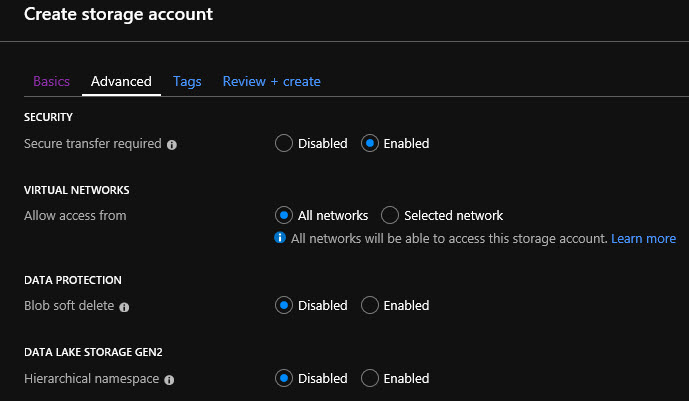The image size is (689, 401).
Task: Select All networks access option
Action: (x=284, y=215)
